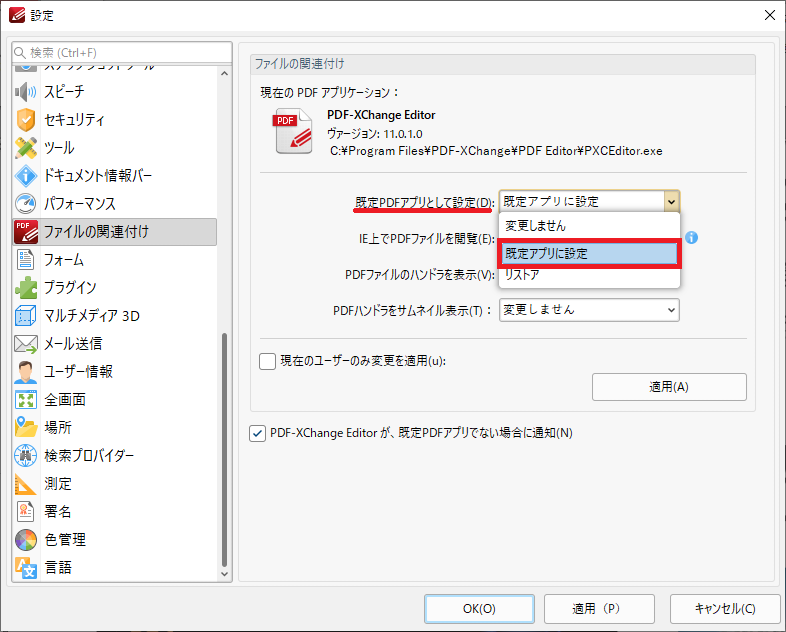Image resolution: width=786 pixels, height=632 pixels.
Task: Focus the 検索 (Ctrl+F) search field
Action: [122, 53]
